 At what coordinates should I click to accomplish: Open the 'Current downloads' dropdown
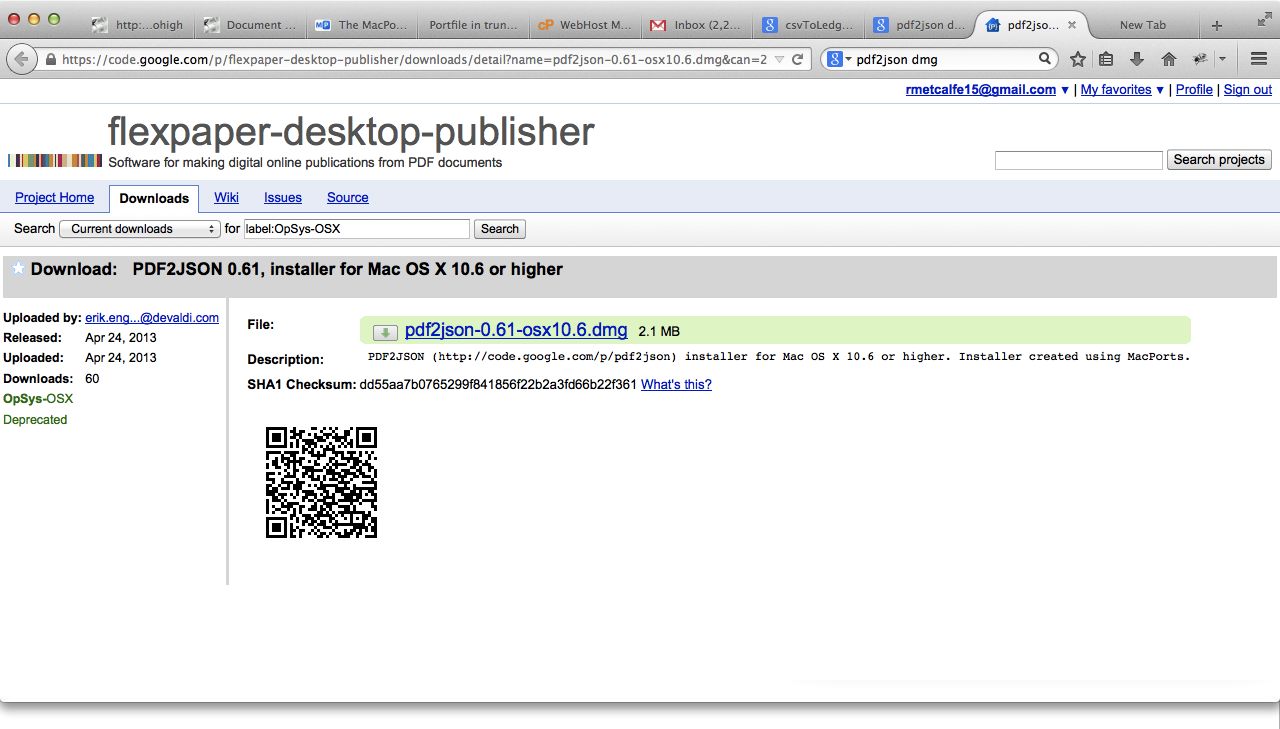(140, 229)
